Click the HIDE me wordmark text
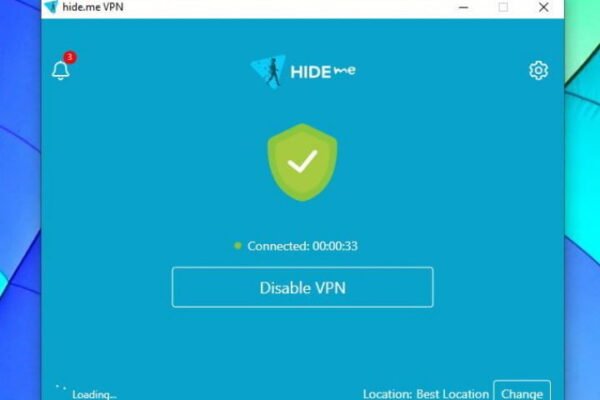The width and height of the screenshot is (600, 400). pos(323,72)
